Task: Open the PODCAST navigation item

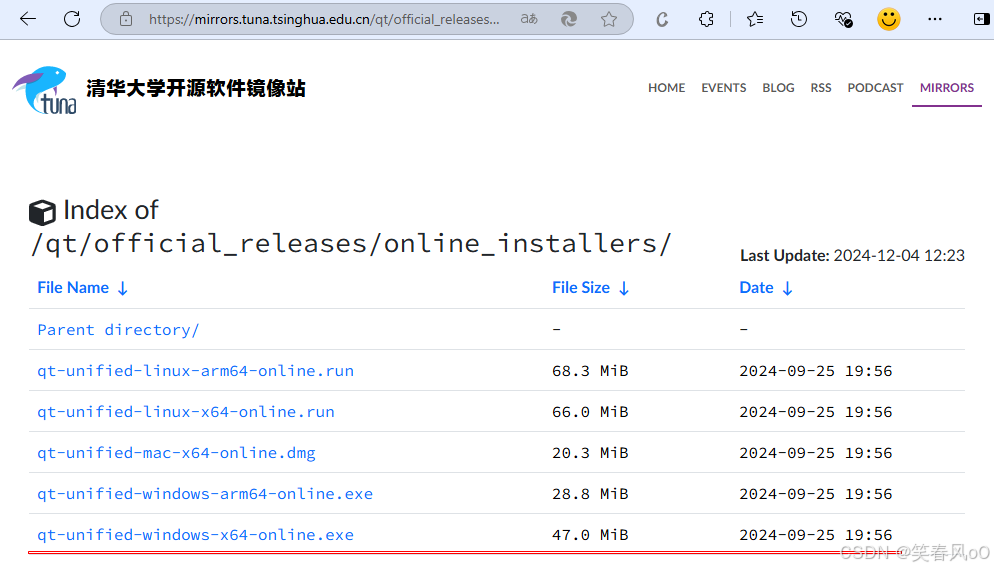Action: pyautogui.click(x=875, y=87)
